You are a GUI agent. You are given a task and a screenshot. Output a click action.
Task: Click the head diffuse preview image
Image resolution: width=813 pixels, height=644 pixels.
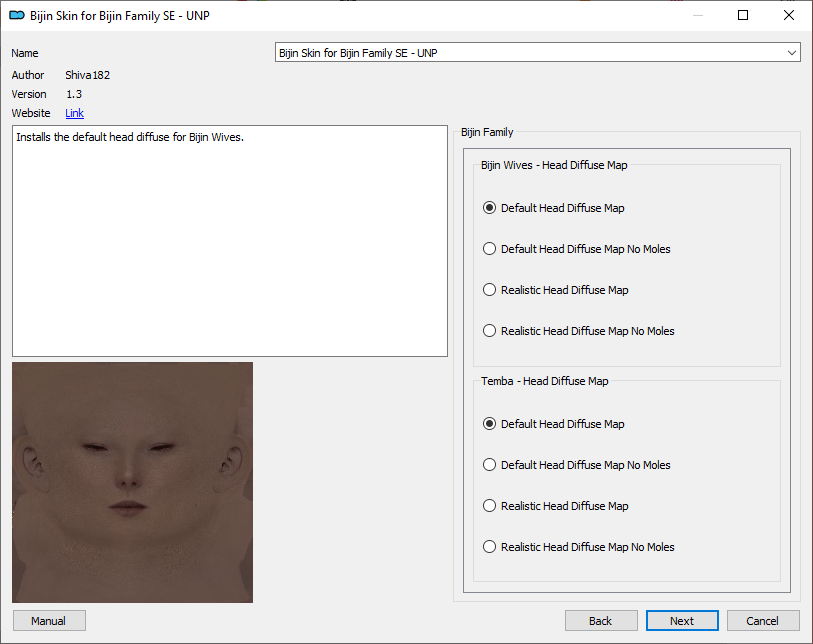(x=132, y=482)
